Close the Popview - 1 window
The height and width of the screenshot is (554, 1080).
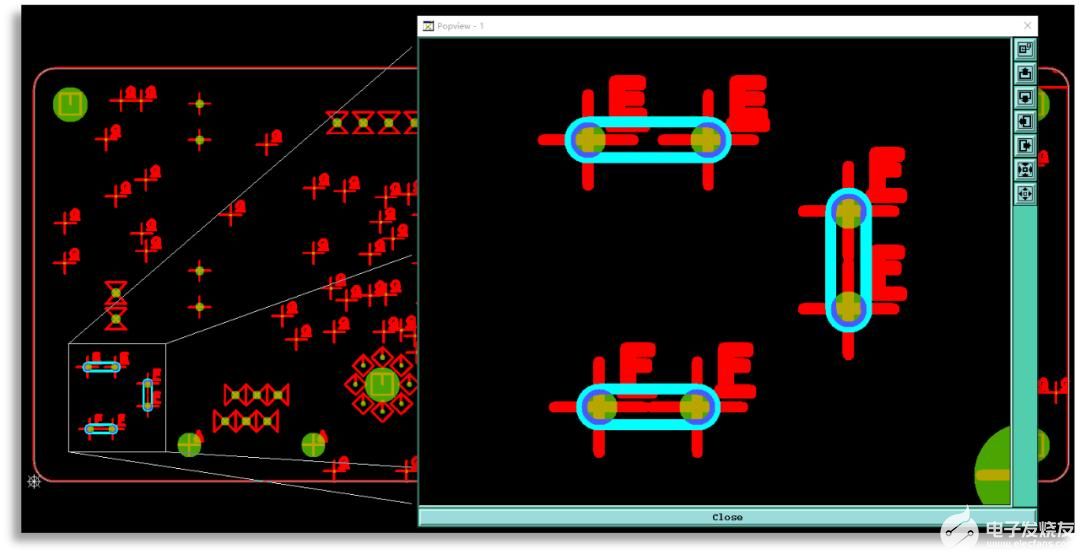coord(1027,25)
